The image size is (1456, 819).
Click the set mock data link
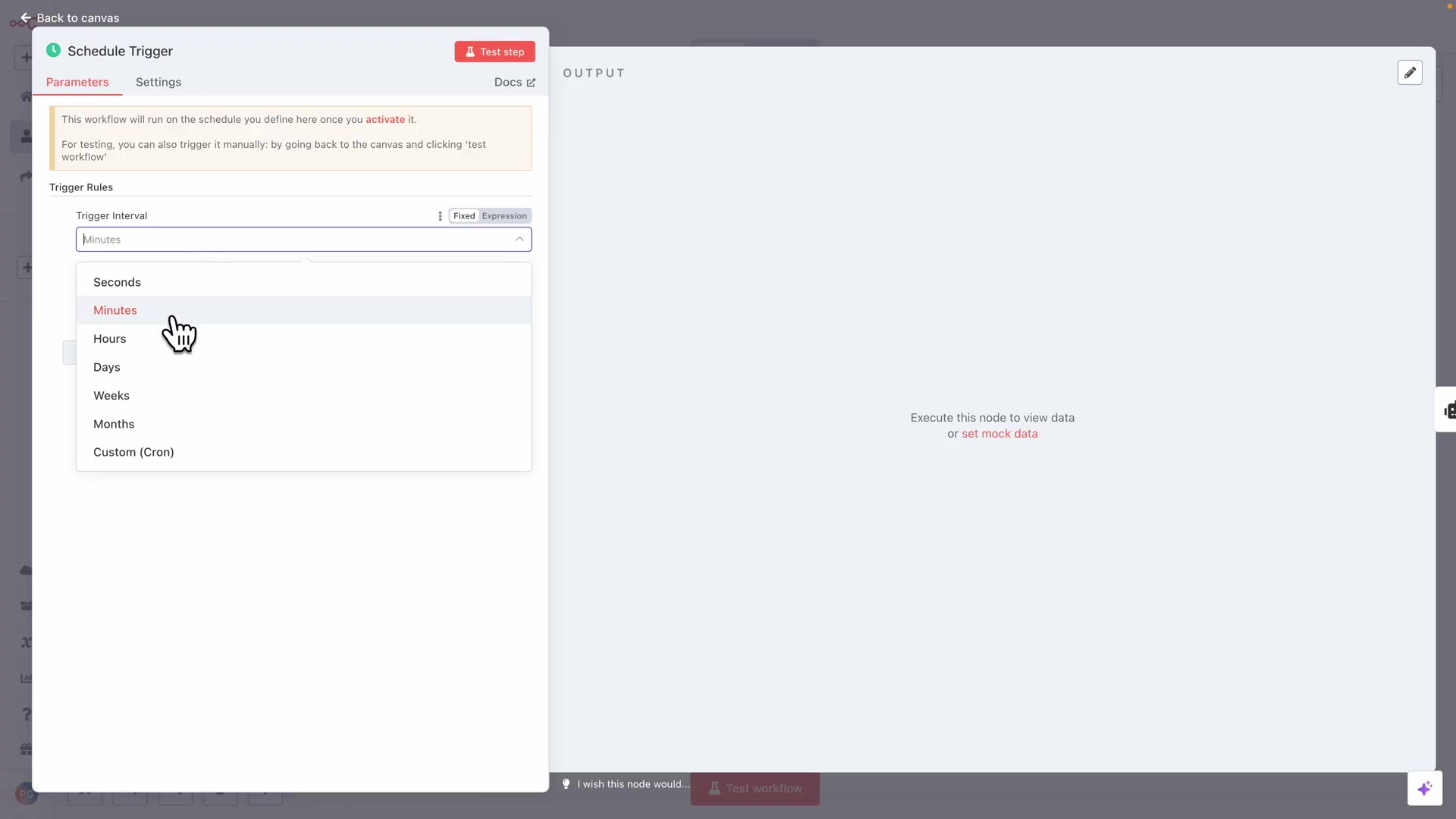click(999, 434)
